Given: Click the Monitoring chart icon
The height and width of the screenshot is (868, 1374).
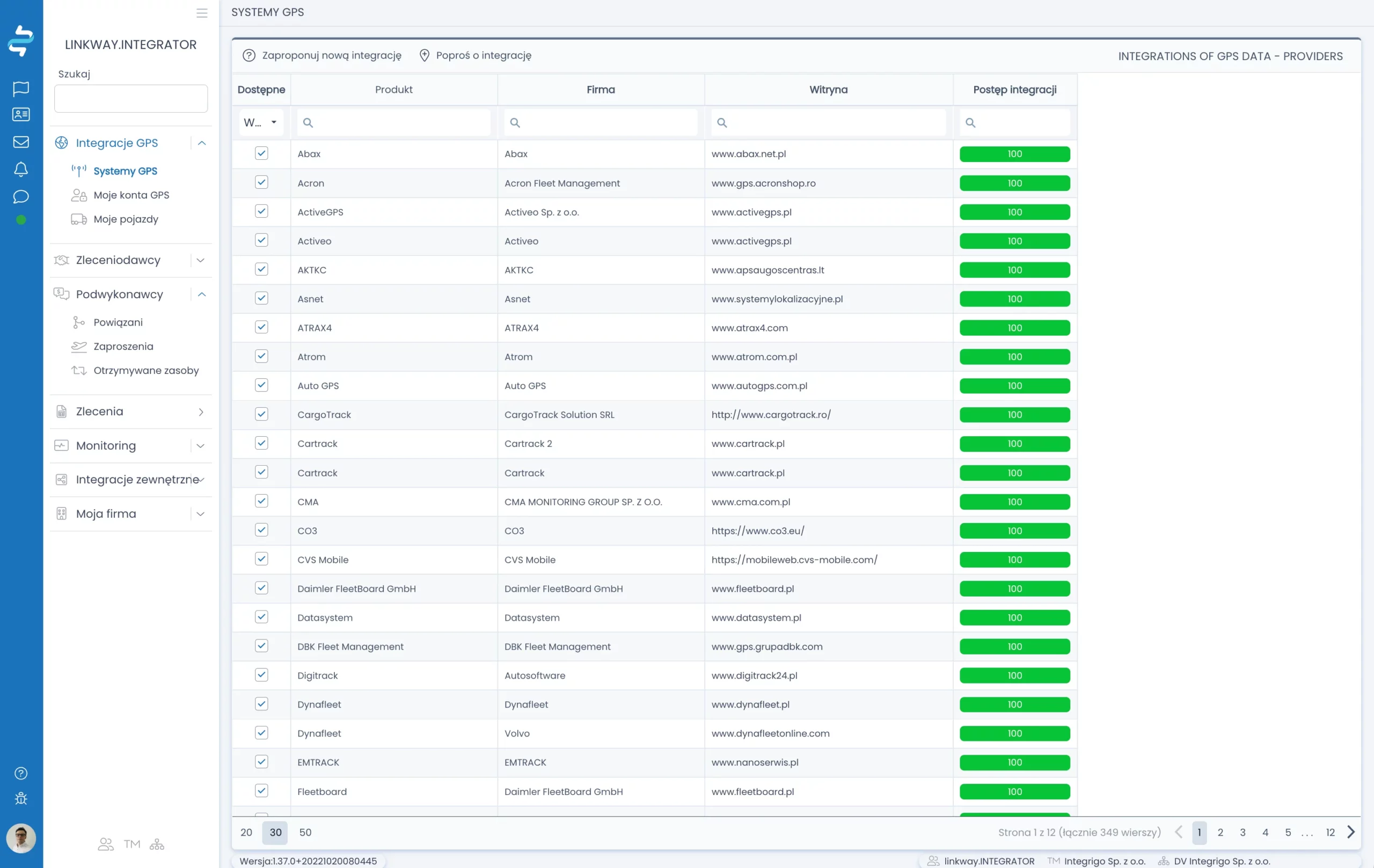Looking at the screenshot, I should pos(61,445).
